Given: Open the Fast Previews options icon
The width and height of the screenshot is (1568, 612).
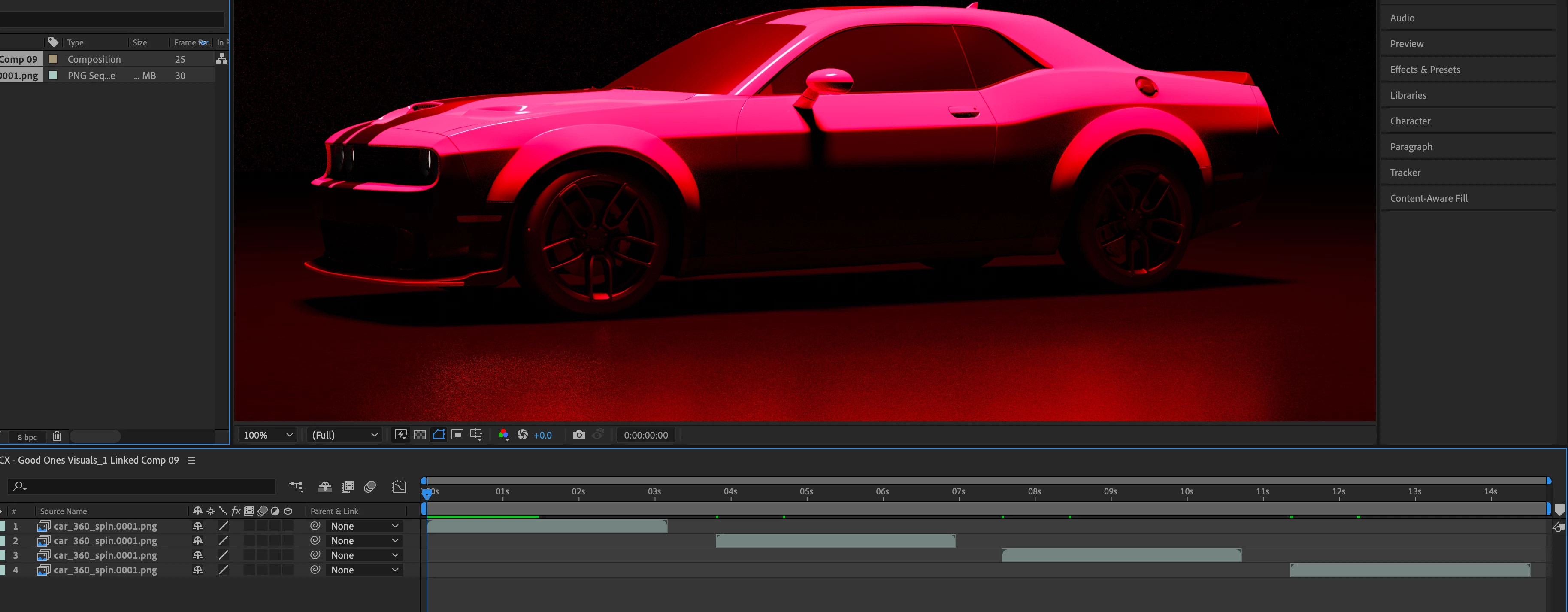Looking at the screenshot, I should [x=400, y=435].
